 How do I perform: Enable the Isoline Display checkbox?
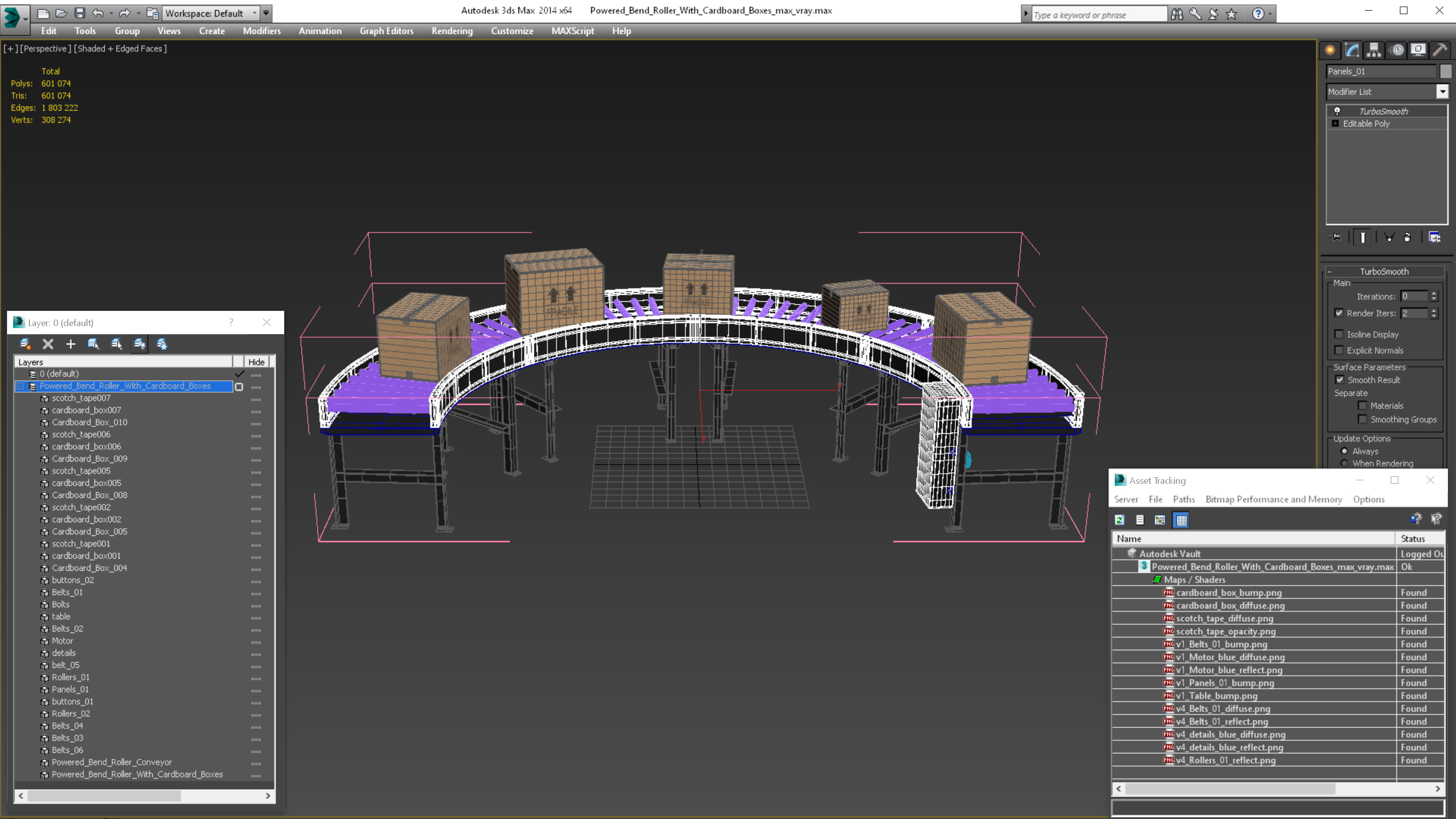click(x=1339, y=335)
